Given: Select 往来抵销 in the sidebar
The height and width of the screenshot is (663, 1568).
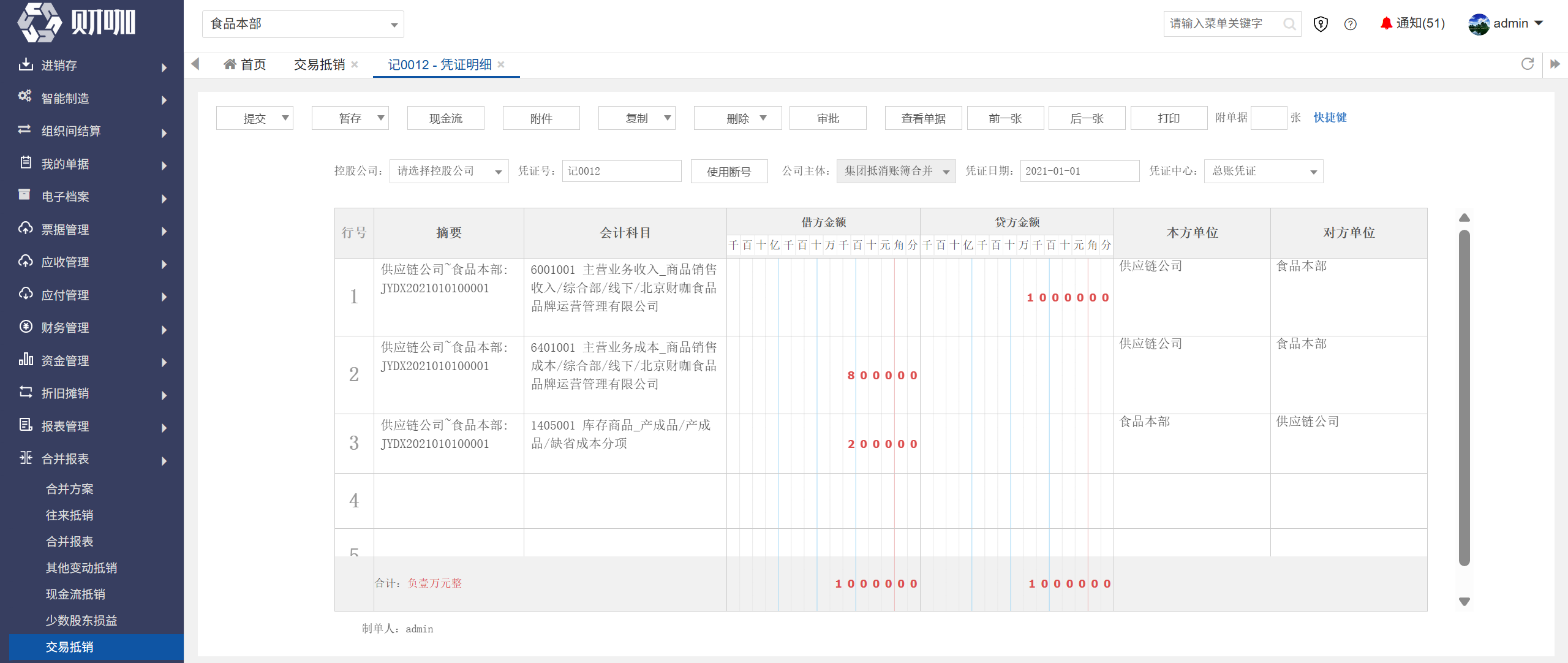Looking at the screenshot, I should 69,515.
